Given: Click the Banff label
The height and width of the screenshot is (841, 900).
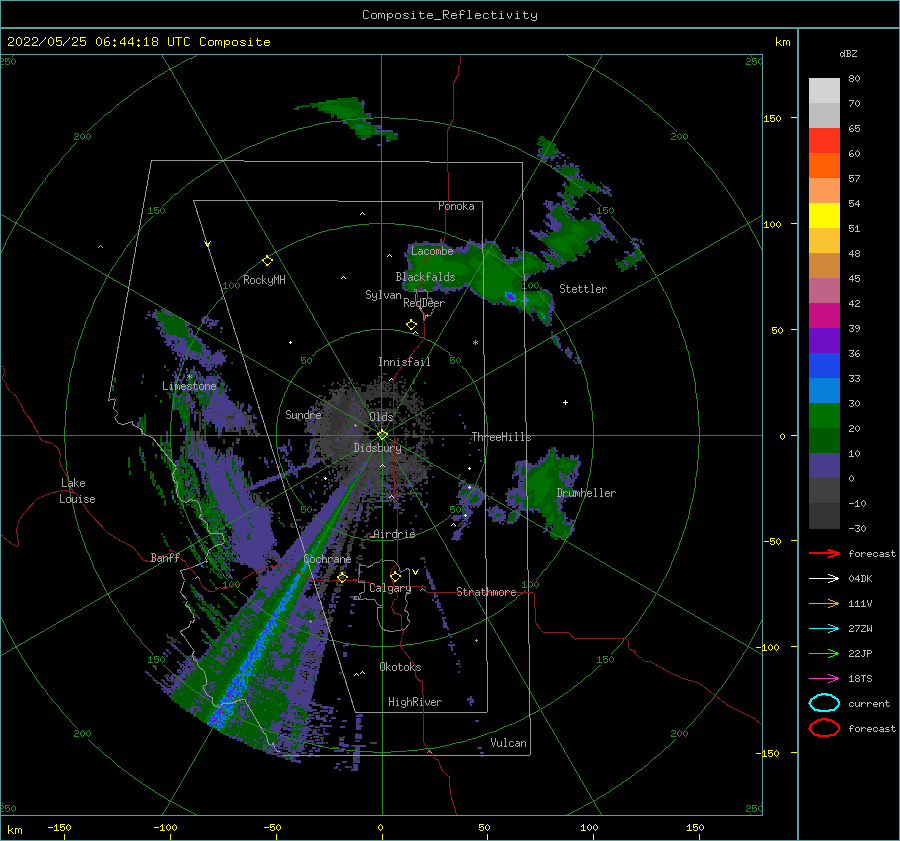Looking at the screenshot, I should (165, 557).
